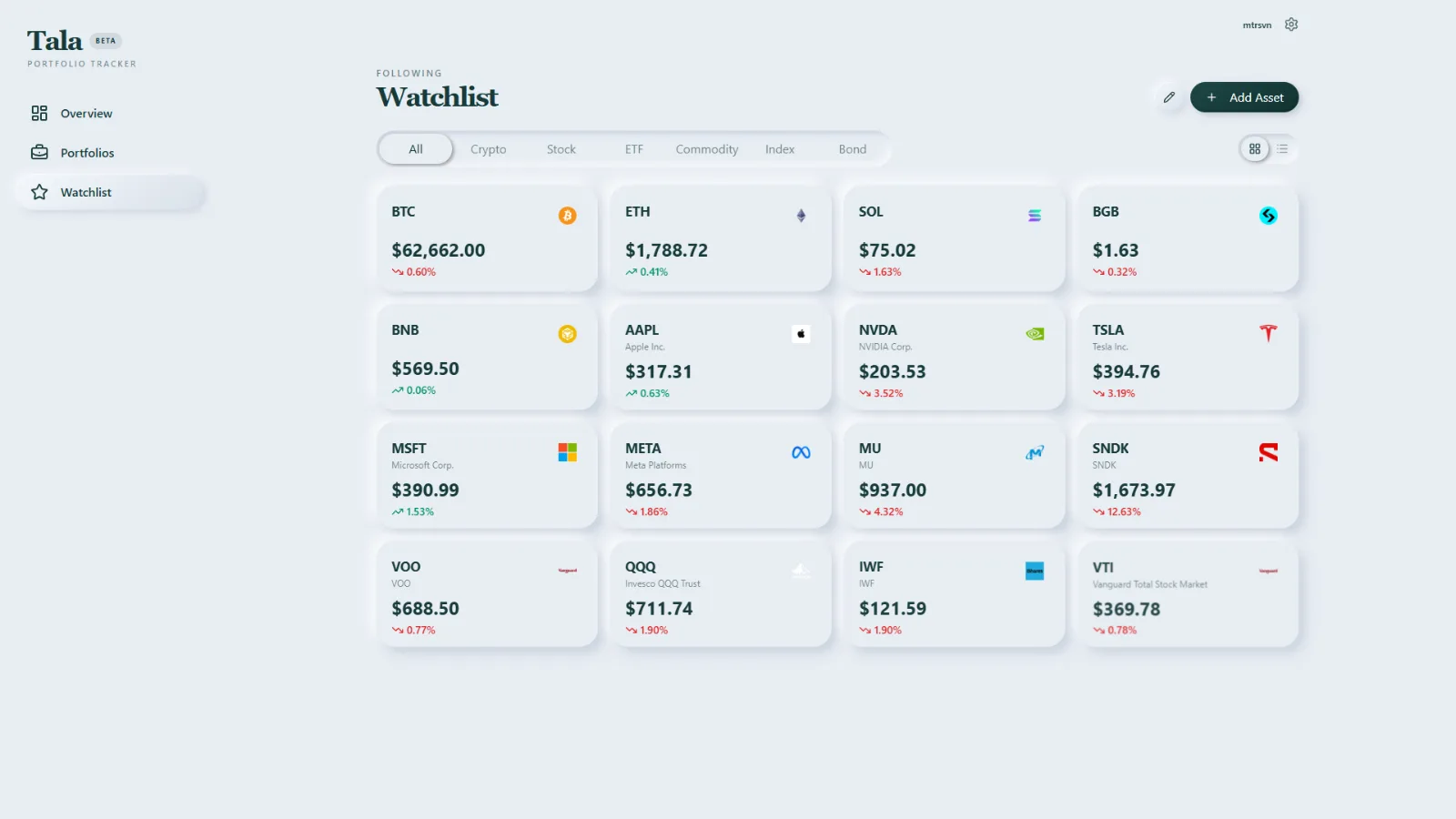
Task: Select the All filter tab
Action: [416, 149]
